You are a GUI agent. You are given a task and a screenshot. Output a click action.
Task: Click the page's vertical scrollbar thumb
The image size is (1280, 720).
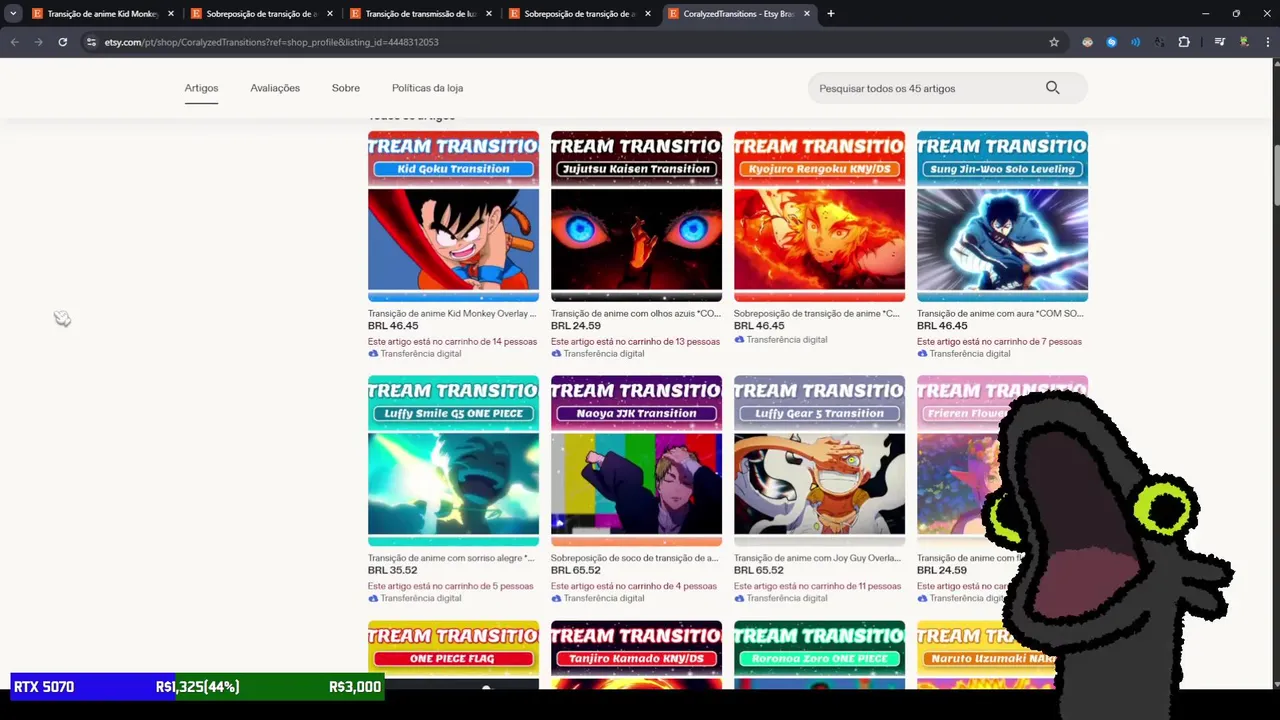point(1275,175)
